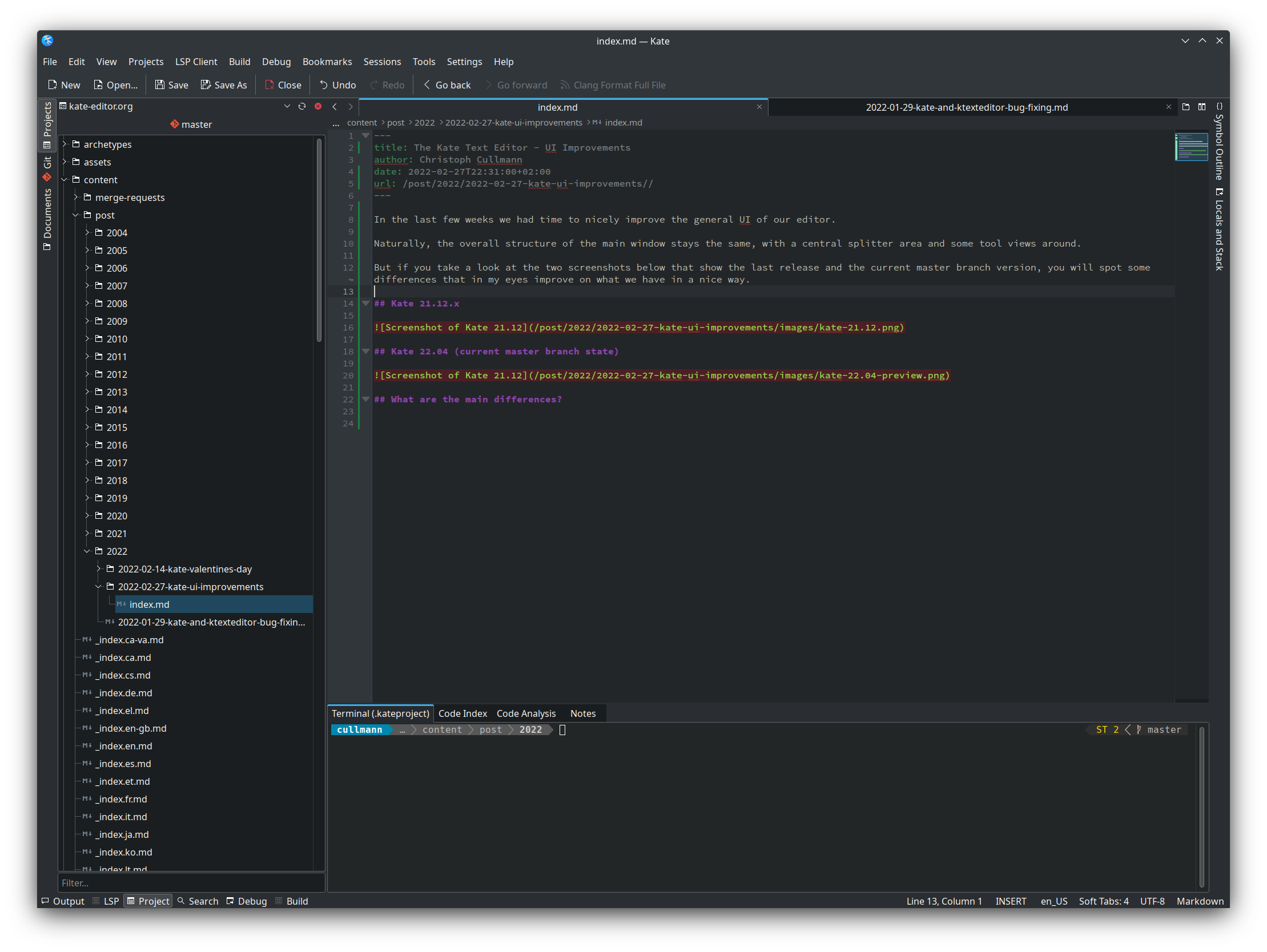Click the Filter... input field
The image size is (1267, 952).
tap(191, 883)
